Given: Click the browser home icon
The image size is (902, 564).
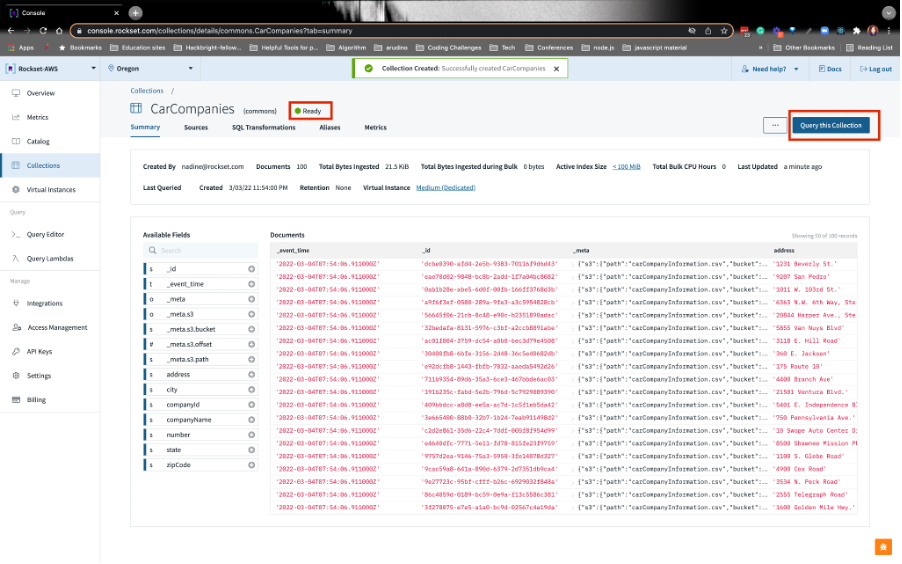Looking at the screenshot, I should (59, 31).
